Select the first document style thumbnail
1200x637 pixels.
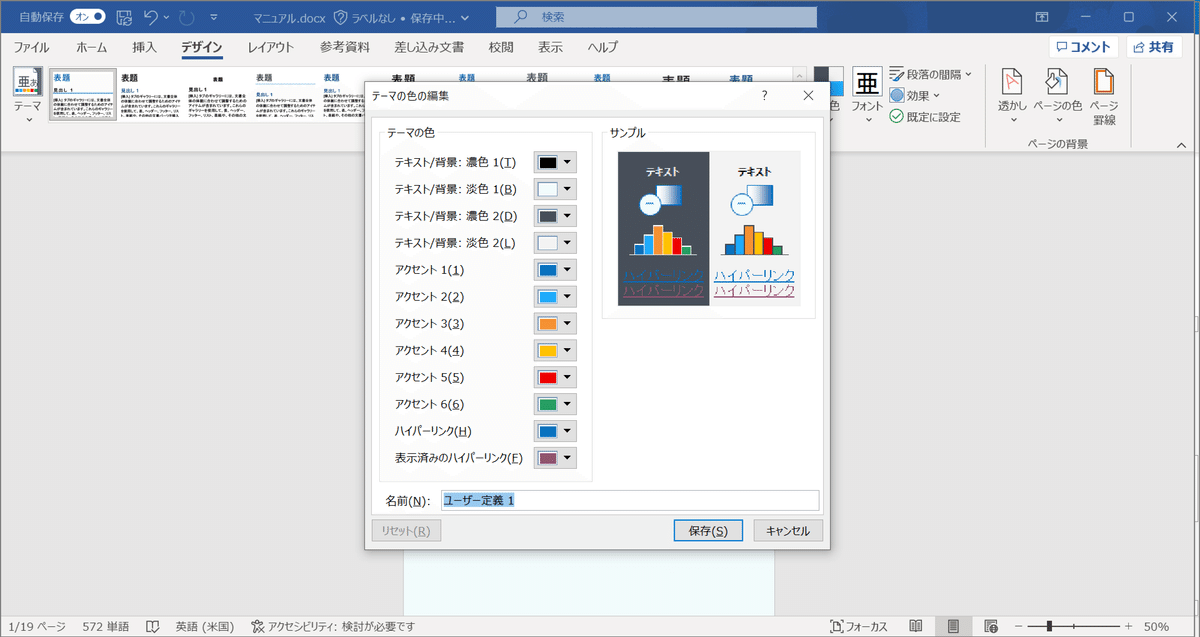click(82, 95)
